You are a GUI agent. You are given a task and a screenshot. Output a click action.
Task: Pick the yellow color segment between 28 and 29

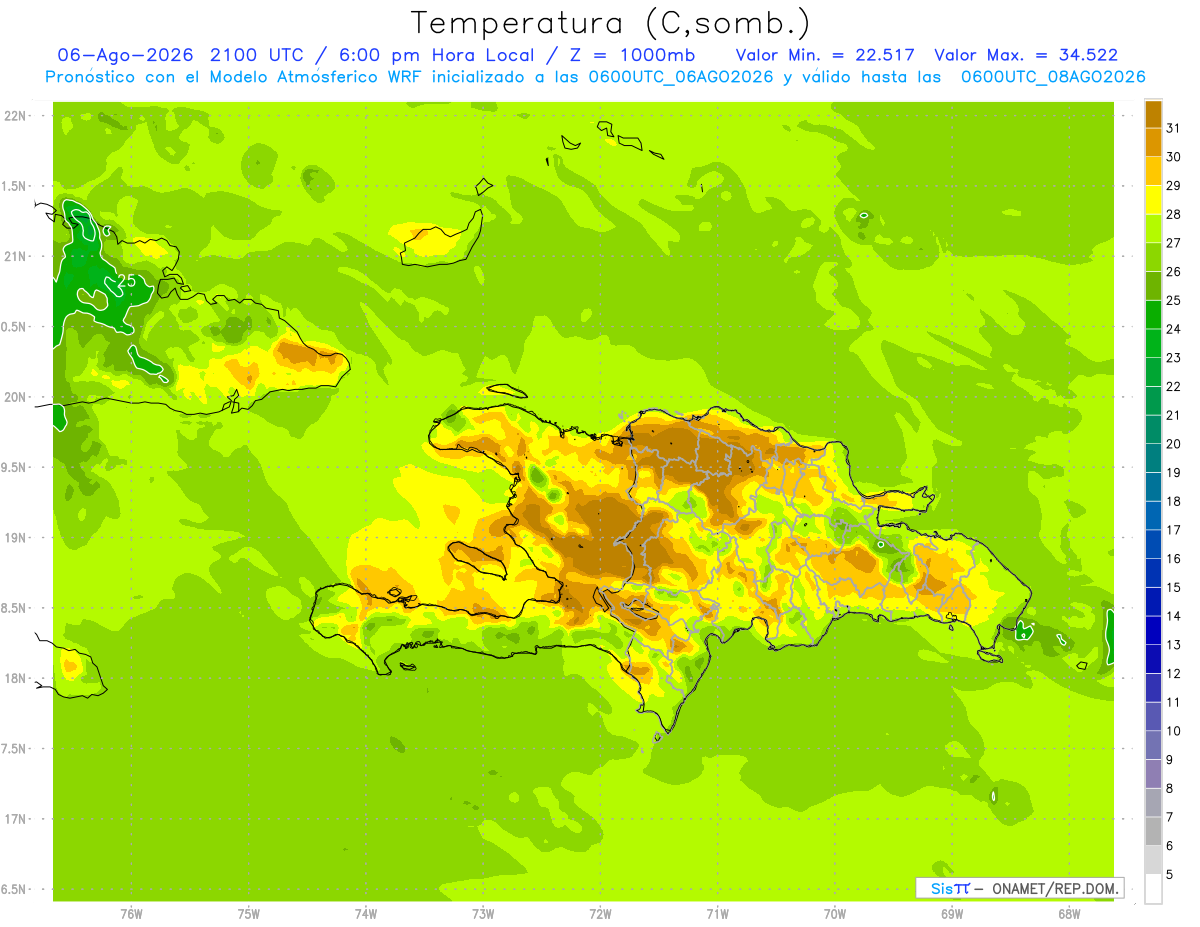1153,200
